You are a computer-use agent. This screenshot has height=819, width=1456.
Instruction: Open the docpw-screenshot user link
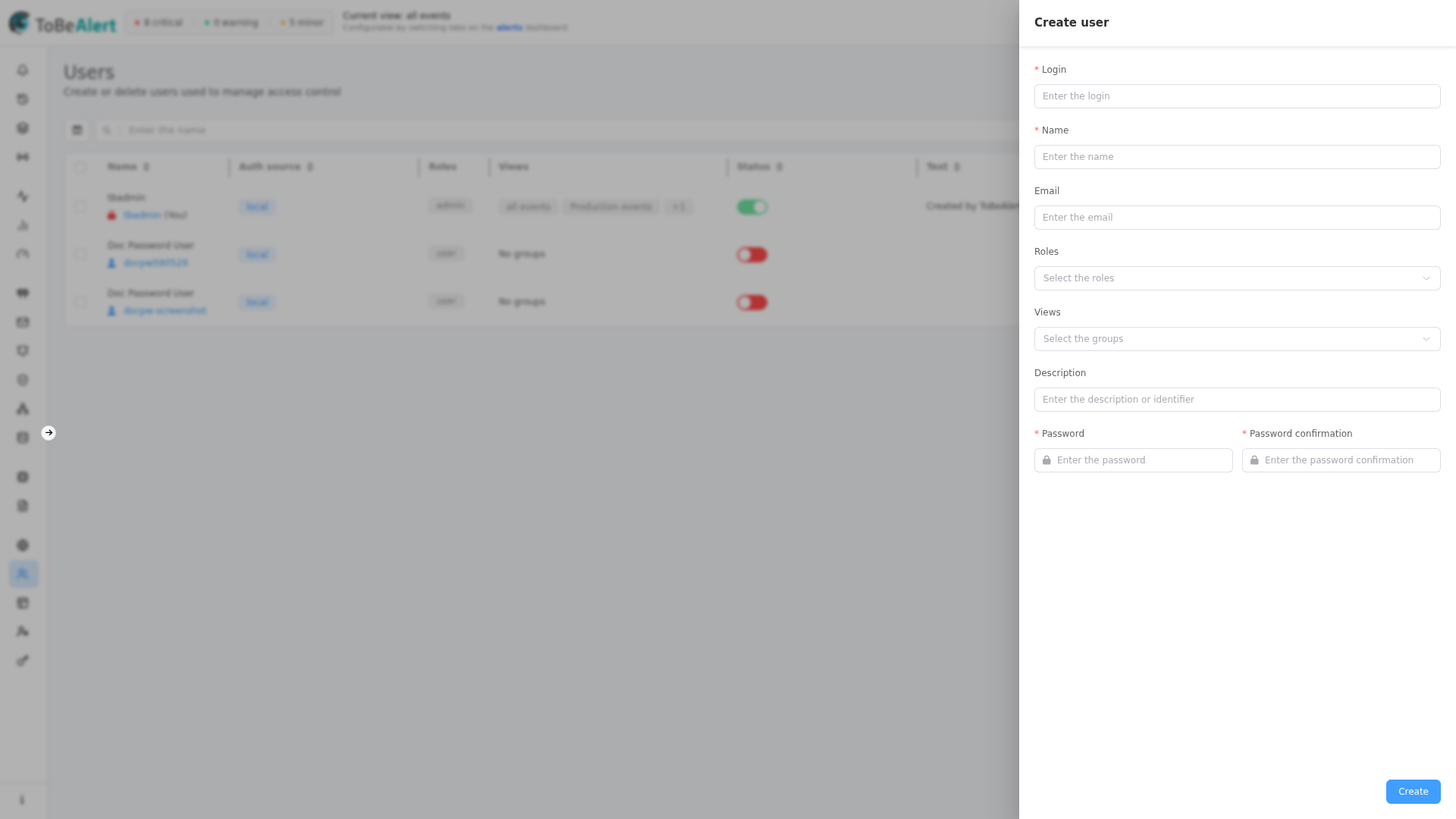pyautogui.click(x=165, y=311)
